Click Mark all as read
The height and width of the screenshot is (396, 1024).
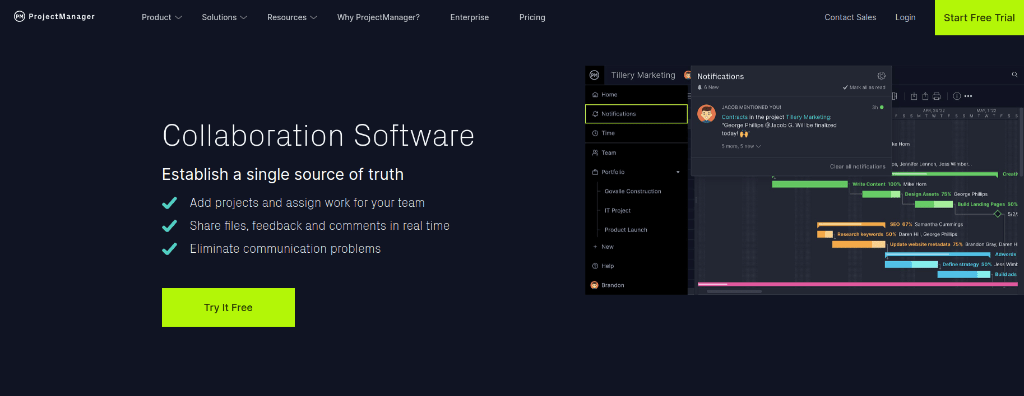(864, 87)
